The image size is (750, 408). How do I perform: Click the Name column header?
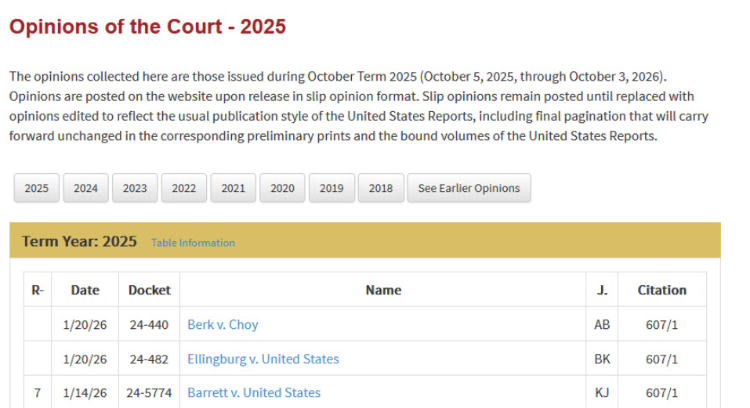coord(383,290)
